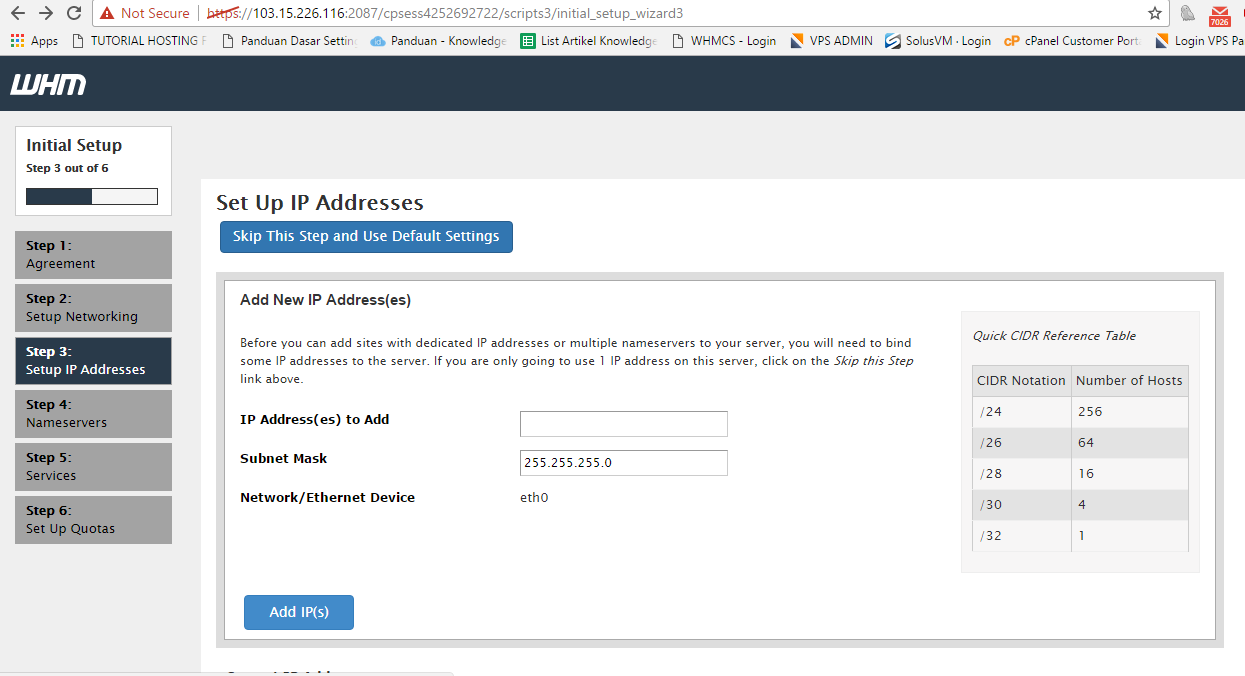Click the email notification icon showing 7026
Viewport: 1245px width, 676px height.
click(x=1221, y=18)
